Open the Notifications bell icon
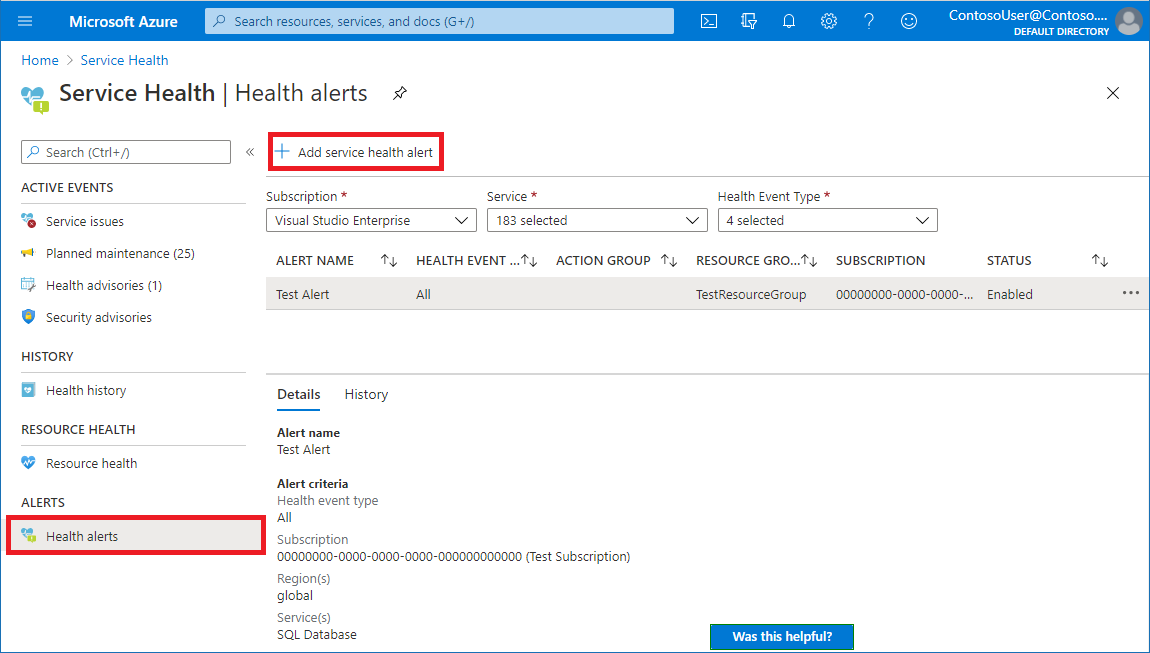The width and height of the screenshot is (1150, 653). tap(789, 20)
